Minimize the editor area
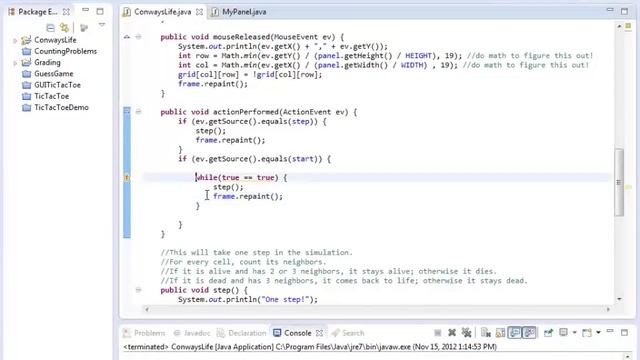 point(610,10)
